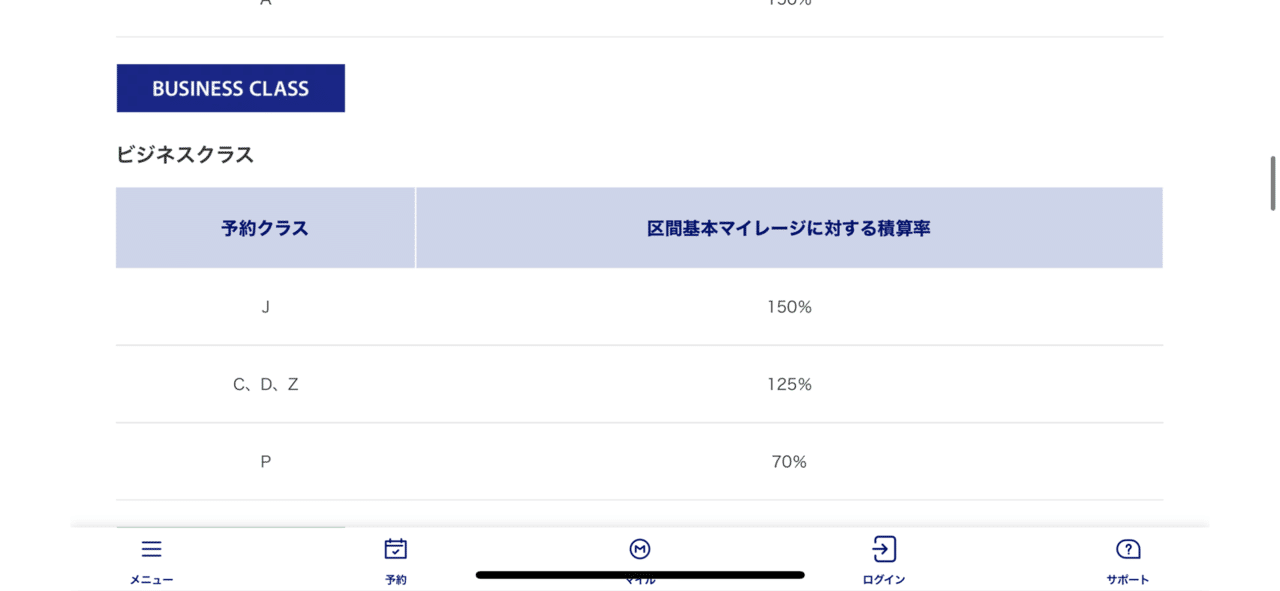Tap the black home indicator bar
Viewport: 1280px width, 591px height.
640,575
